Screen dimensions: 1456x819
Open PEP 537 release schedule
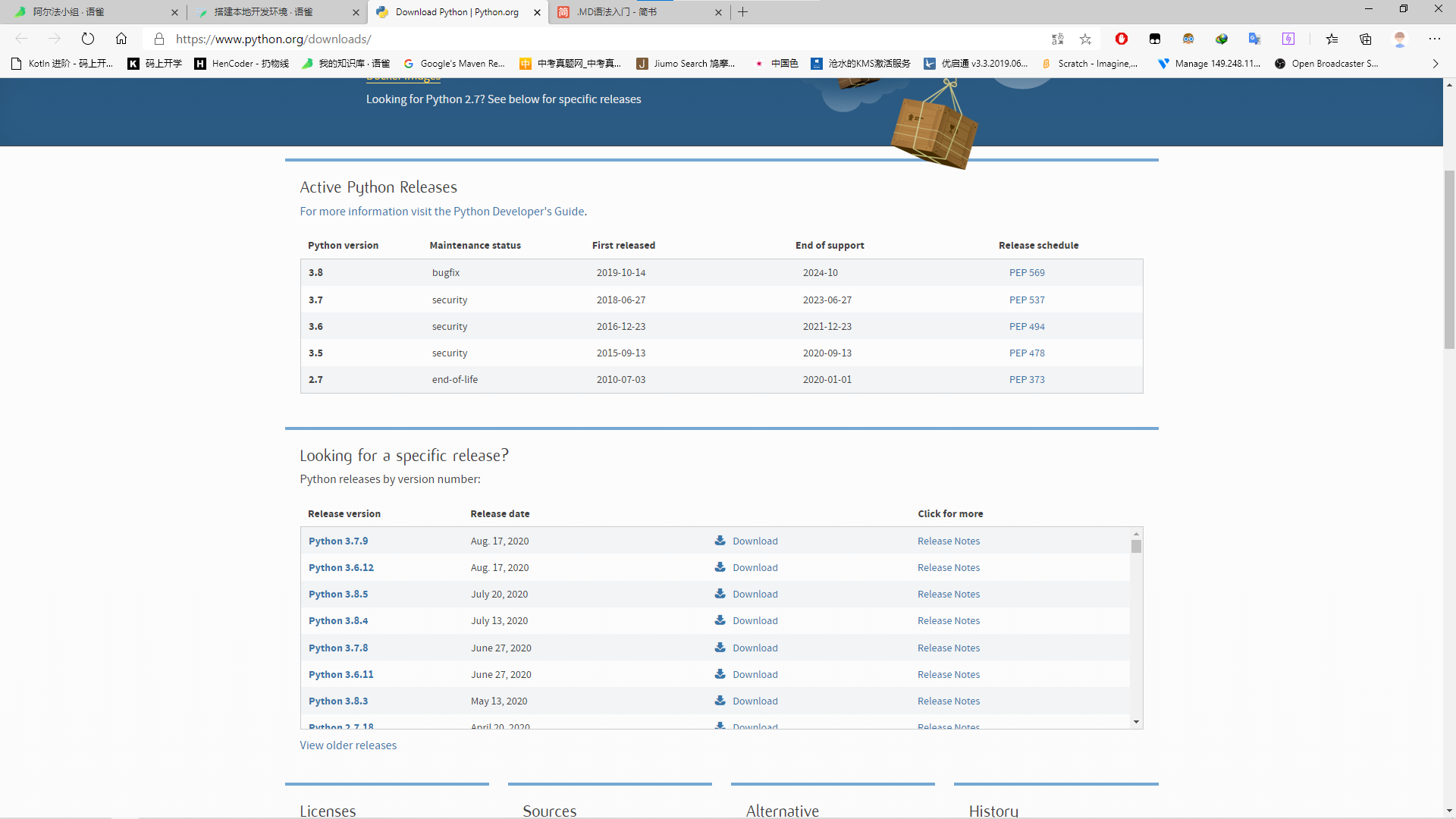click(x=1027, y=300)
